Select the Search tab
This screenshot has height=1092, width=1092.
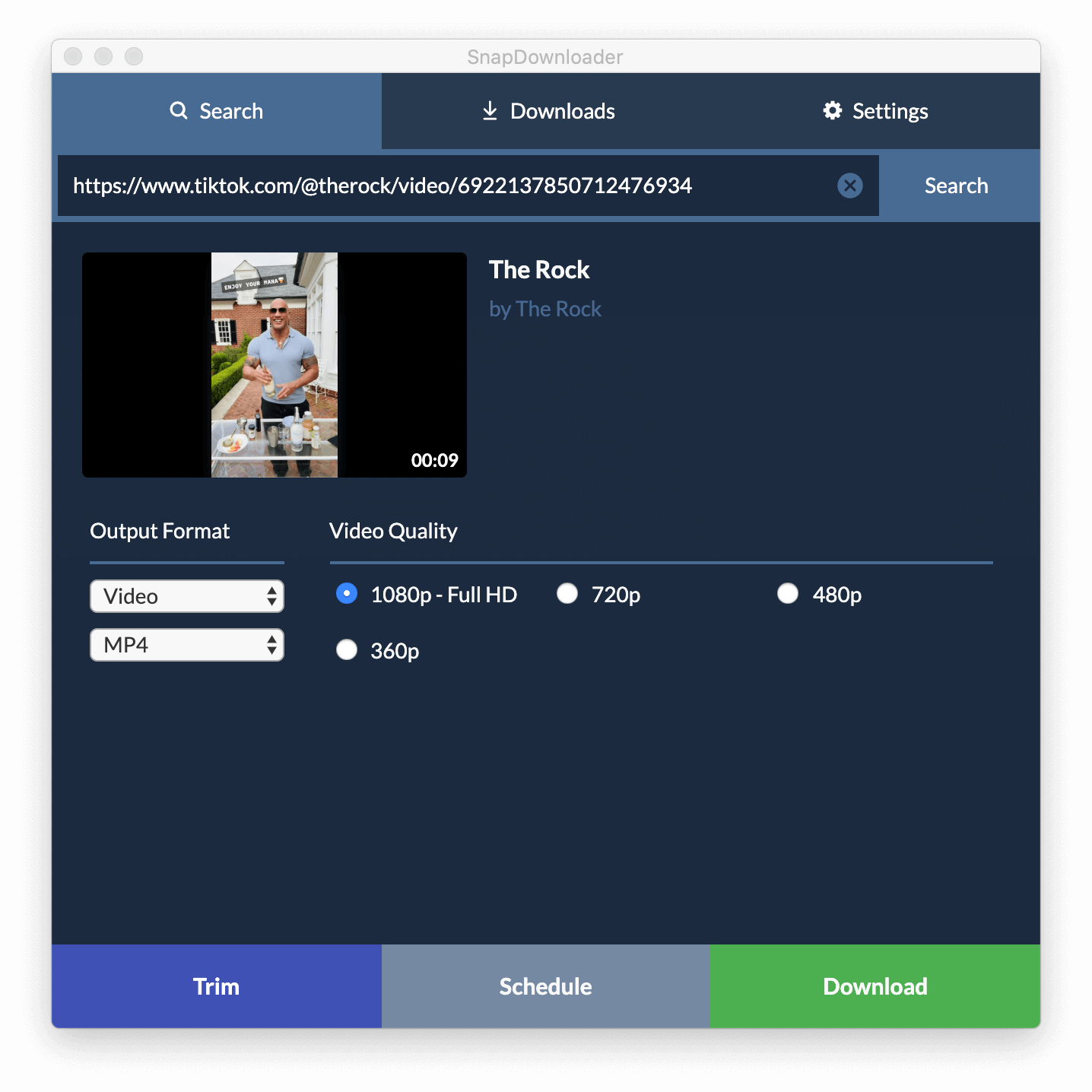217,111
